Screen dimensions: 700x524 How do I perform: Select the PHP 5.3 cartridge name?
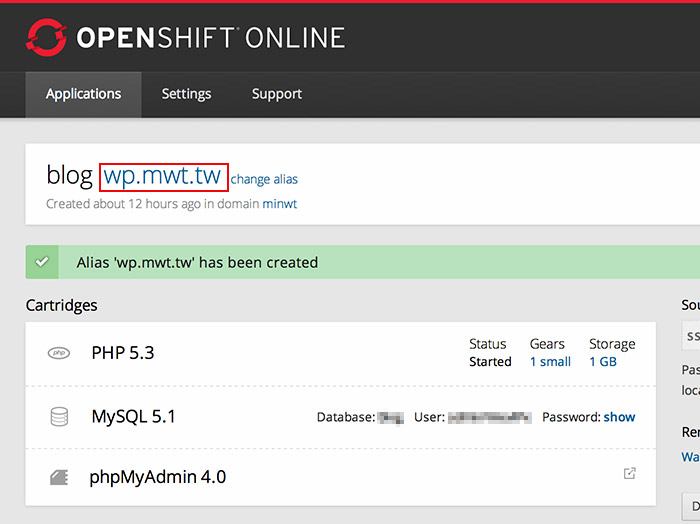coord(123,353)
